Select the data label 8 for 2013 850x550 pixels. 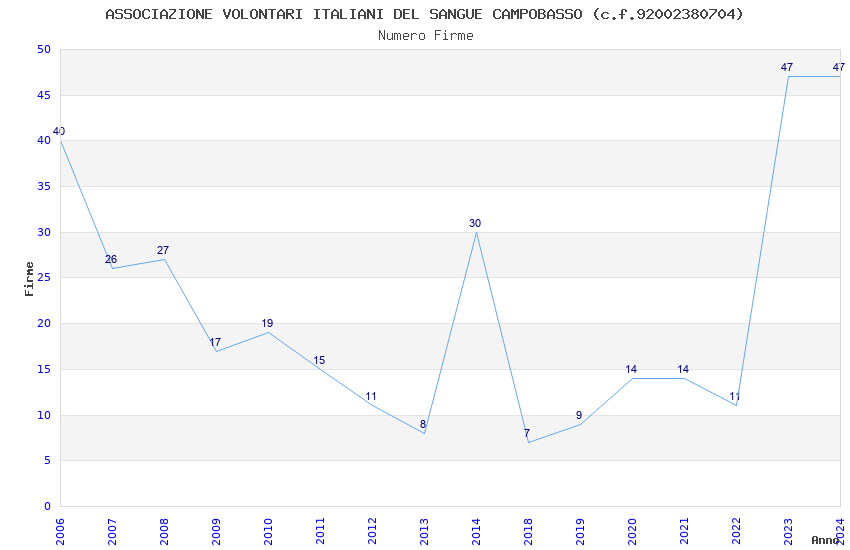coord(423,424)
